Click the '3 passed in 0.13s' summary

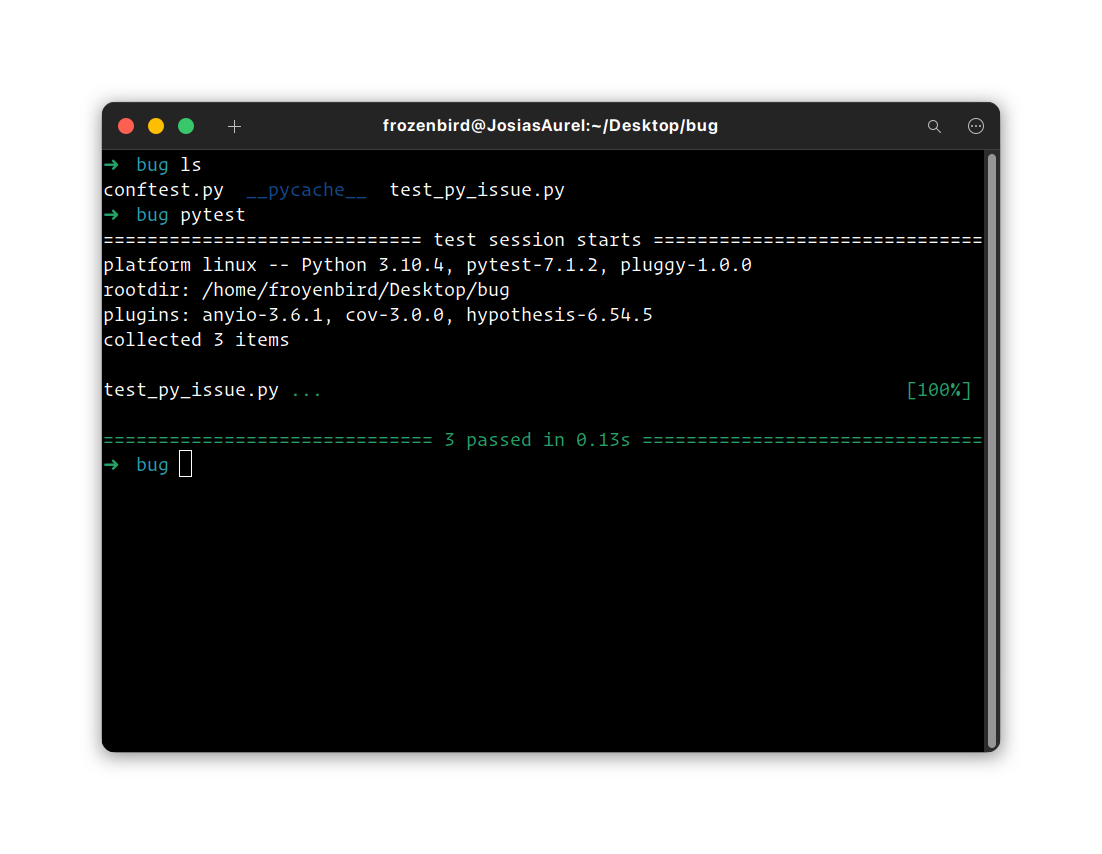click(x=538, y=440)
